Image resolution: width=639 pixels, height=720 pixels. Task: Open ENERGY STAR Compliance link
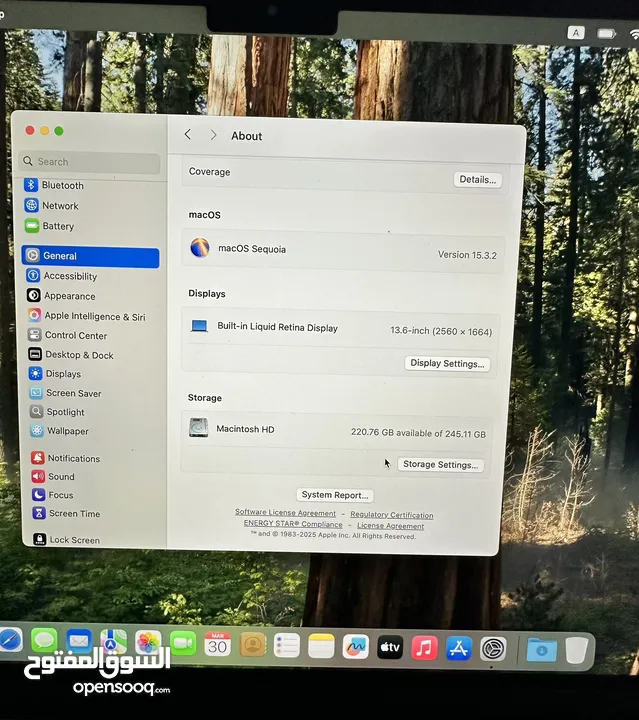coord(293,523)
